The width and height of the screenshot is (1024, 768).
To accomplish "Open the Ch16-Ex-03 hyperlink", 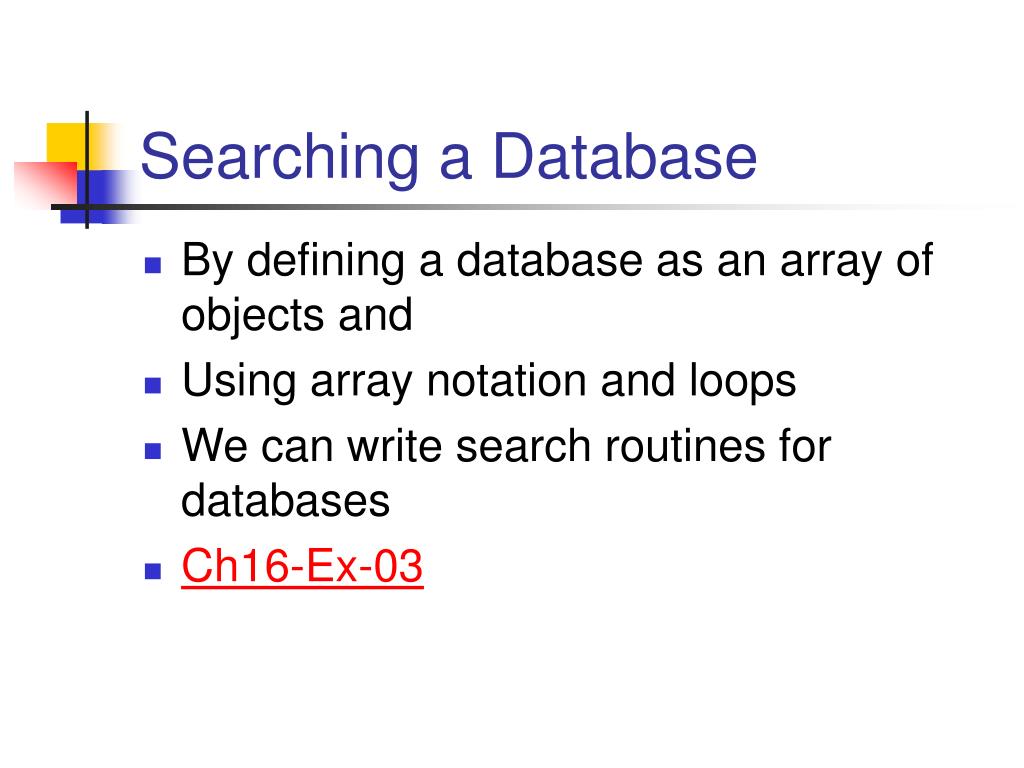I will coord(302,566).
